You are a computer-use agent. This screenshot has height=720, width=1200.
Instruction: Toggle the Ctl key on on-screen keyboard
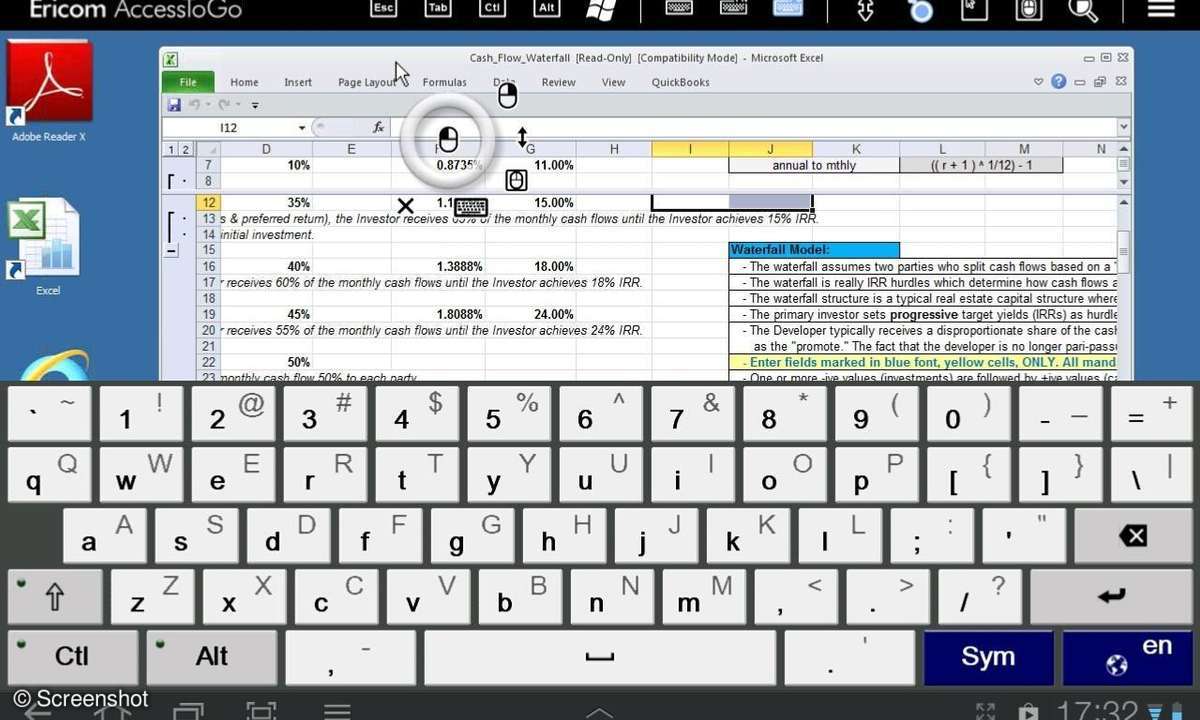point(72,657)
